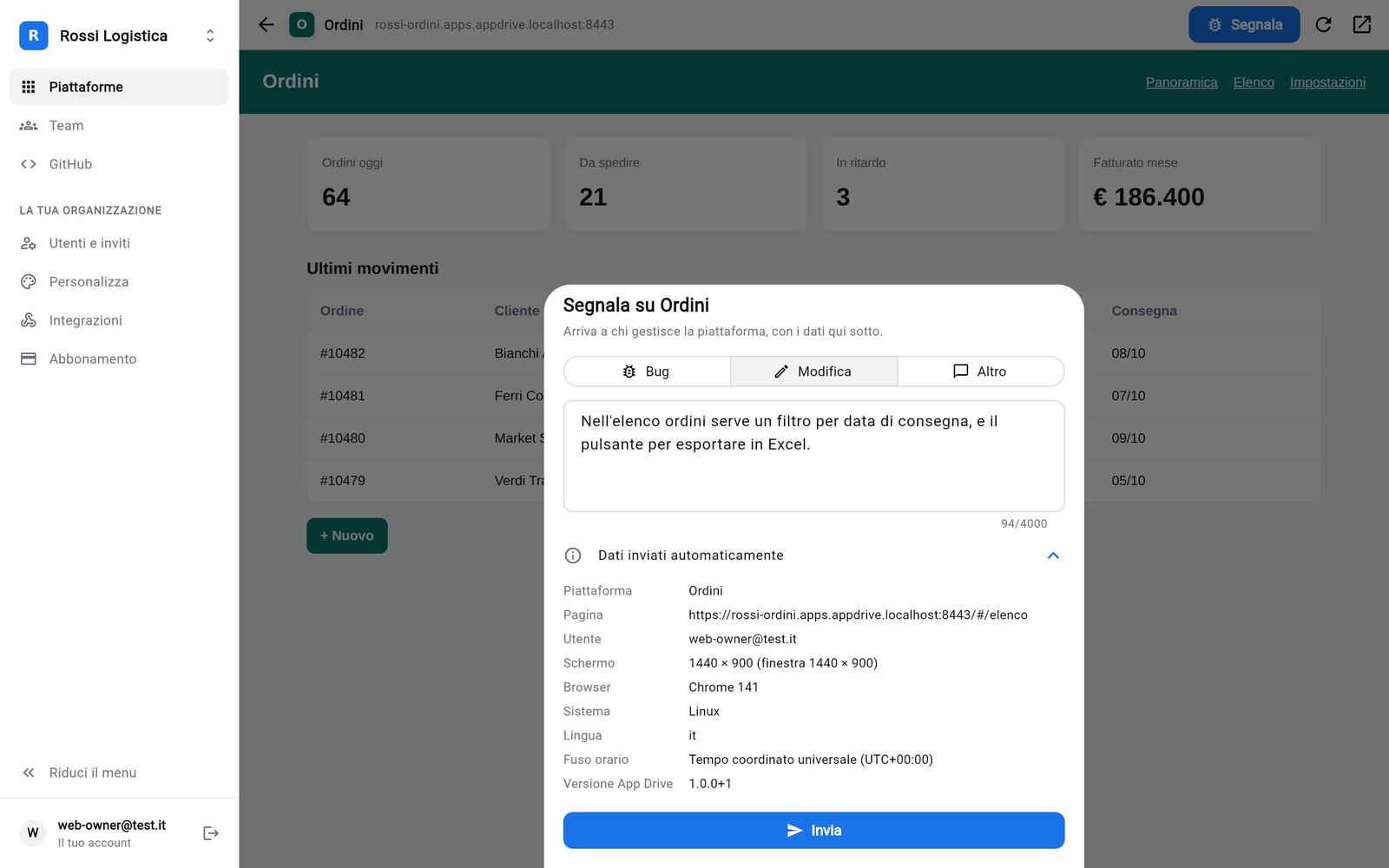This screenshot has height=868, width=1389.
Task: Click the Ordini oggi card showing 64
Action: [x=429, y=184]
